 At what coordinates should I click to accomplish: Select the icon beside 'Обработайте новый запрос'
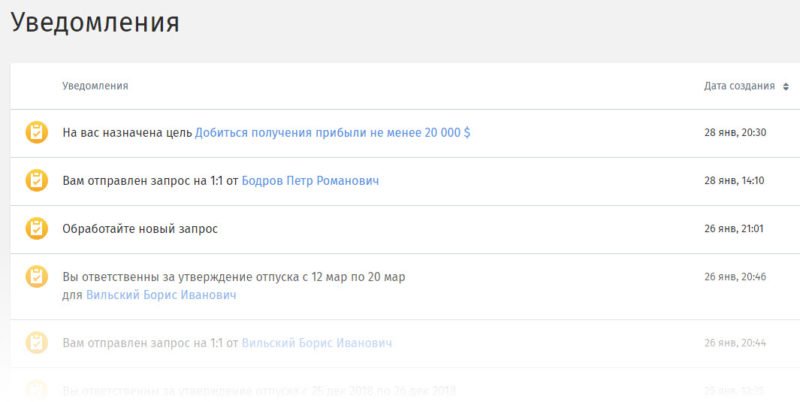click(36, 229)
